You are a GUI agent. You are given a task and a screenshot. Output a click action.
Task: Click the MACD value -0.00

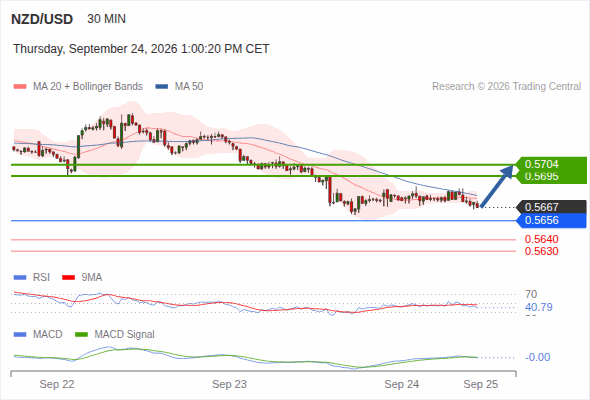538,357
